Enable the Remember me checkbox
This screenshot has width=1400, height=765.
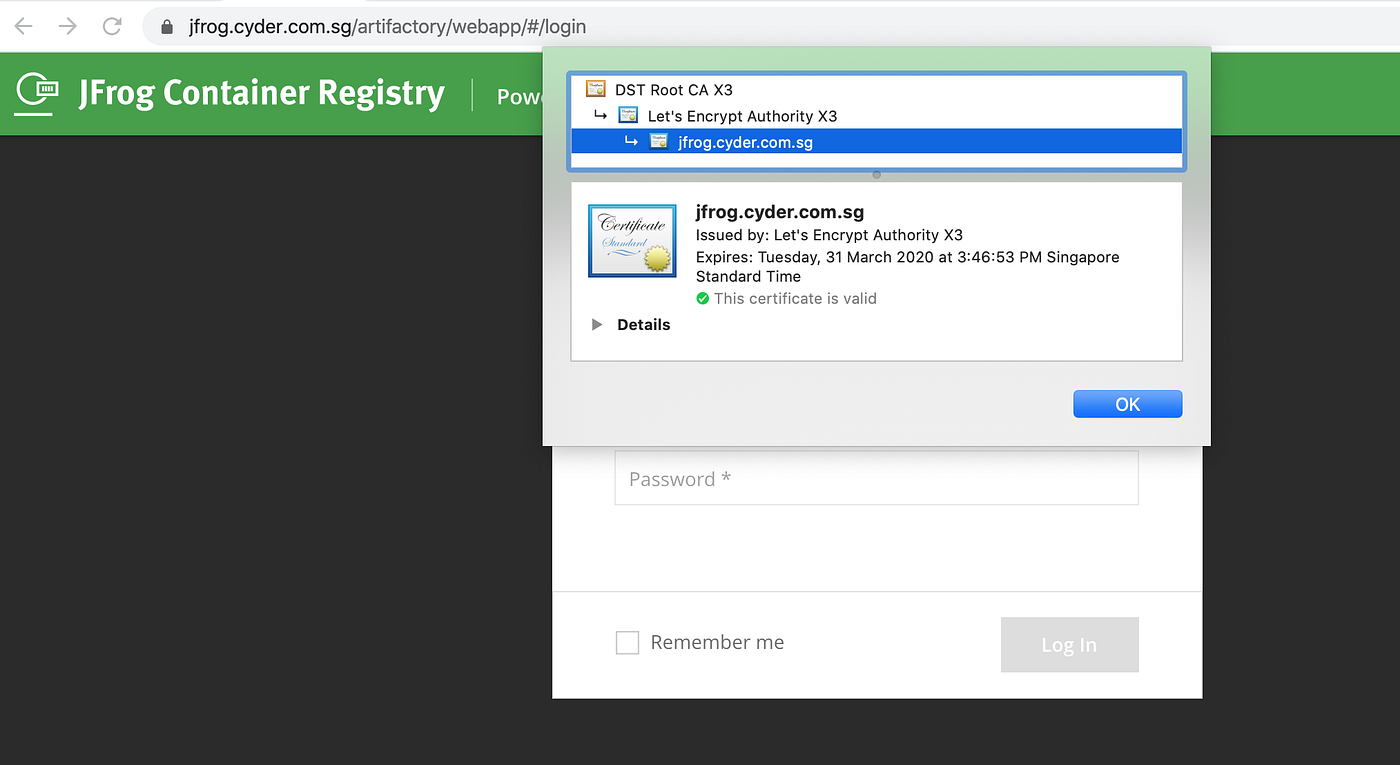click(627, 643)
